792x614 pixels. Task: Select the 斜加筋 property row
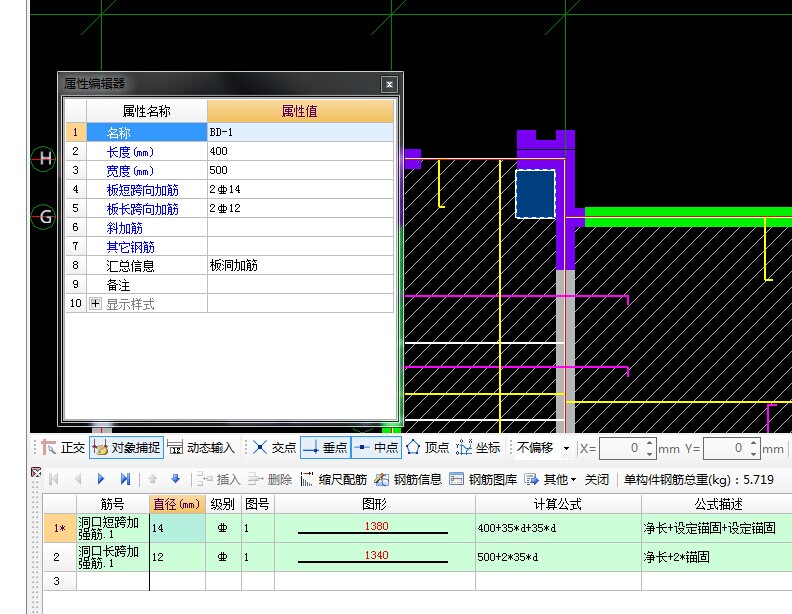229,228
